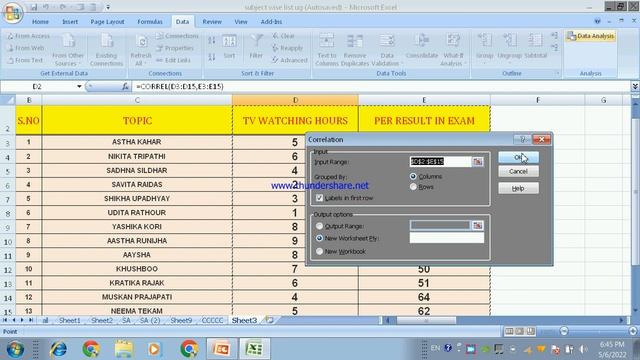Open the Windows Start menu
This screenshot has width=640, height=360.
15,349
